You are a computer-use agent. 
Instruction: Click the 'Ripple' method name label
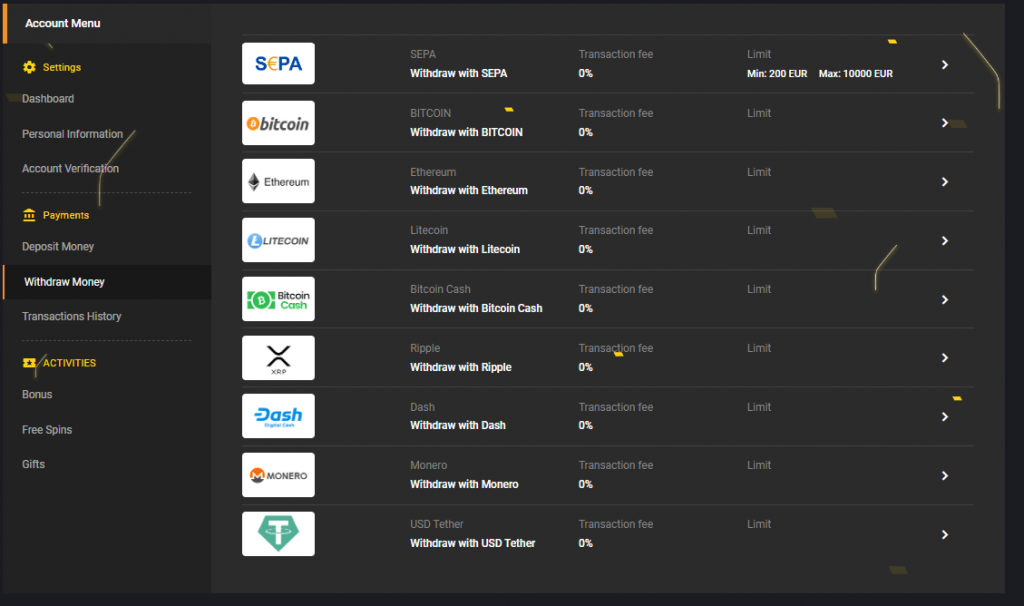pos(425,348)
